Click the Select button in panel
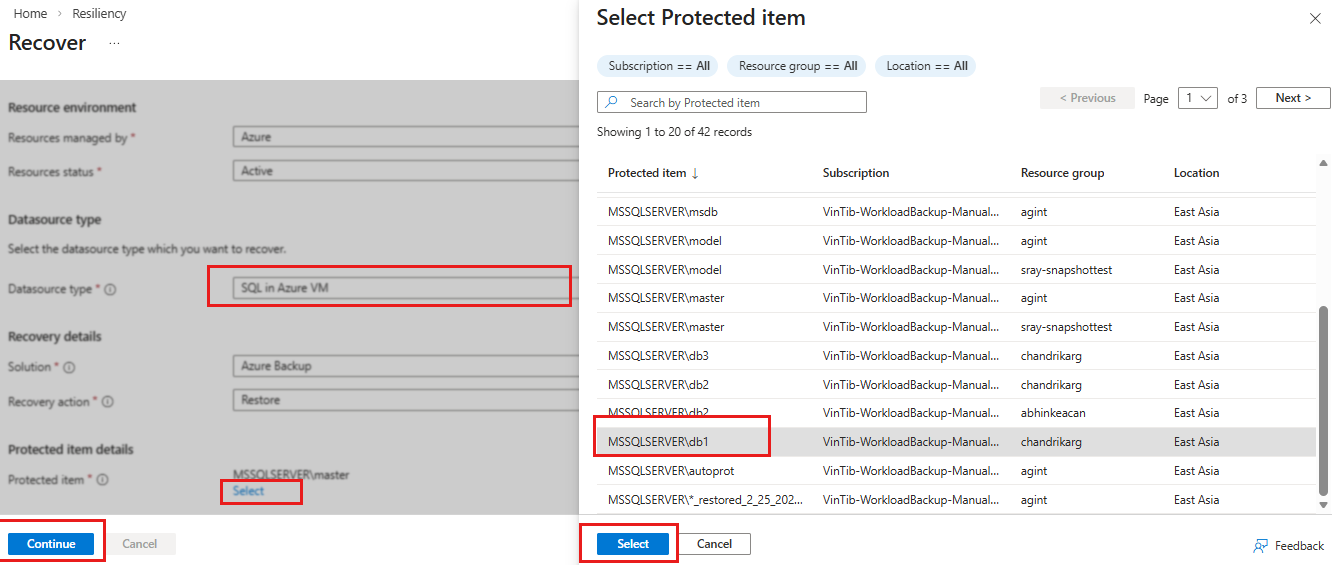Screen dimensions: 1332x565 point(633,544)
